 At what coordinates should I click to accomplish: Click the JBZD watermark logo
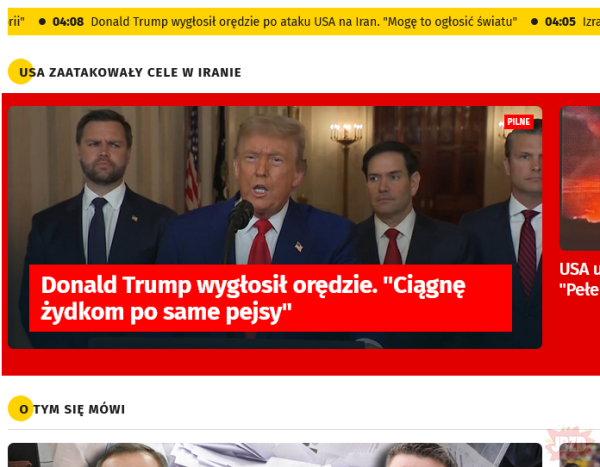pyautogui.click(x=571, y=445)
